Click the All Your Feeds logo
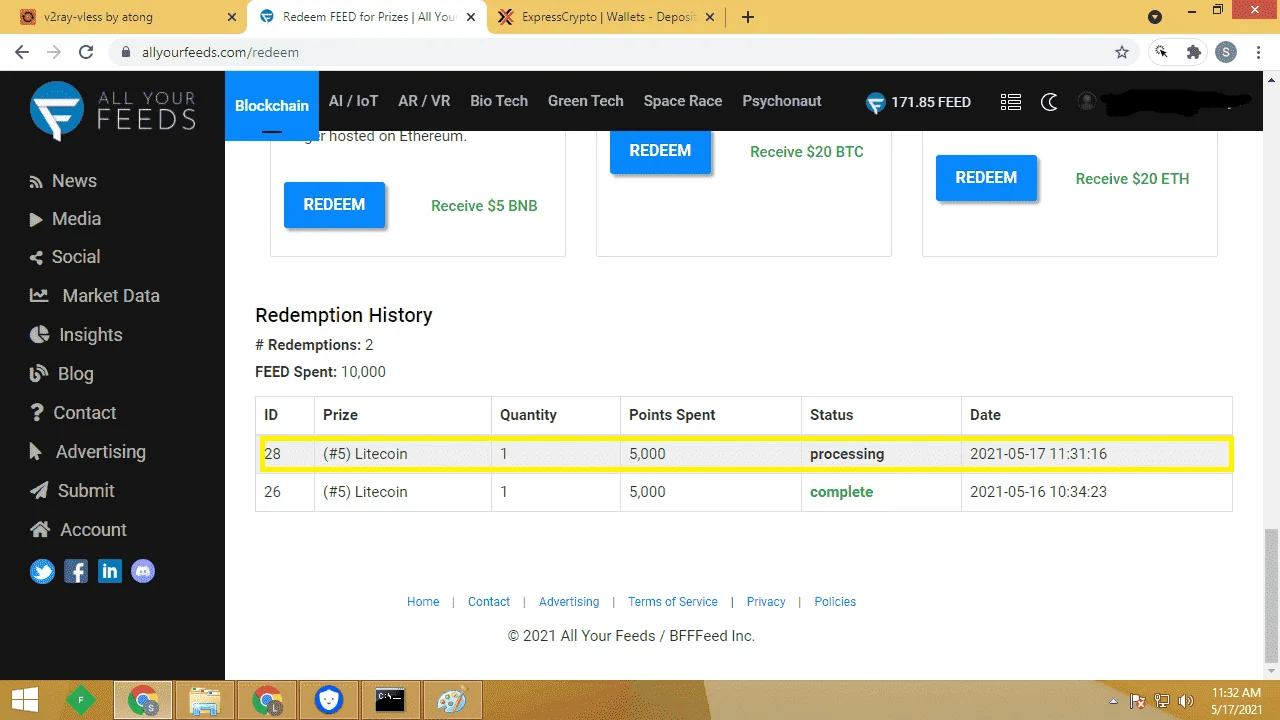Image resolution: width=1280 pixels, height=720 pixels. 112,111
